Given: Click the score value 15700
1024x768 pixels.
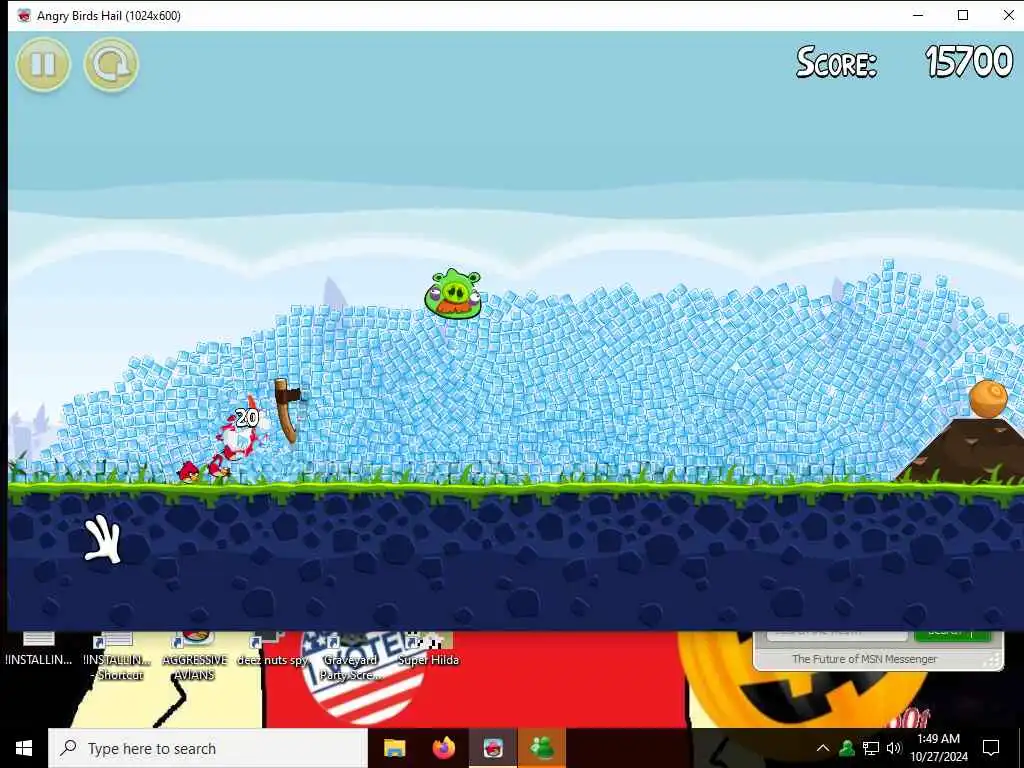Looking at the screenshot, I should coord(969,62).
